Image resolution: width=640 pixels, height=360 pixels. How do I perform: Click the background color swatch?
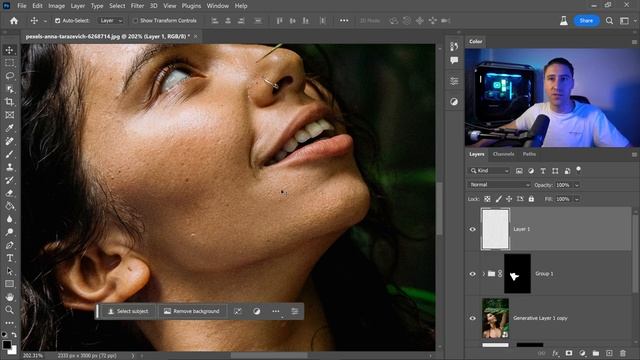click(x=13, y=350)
